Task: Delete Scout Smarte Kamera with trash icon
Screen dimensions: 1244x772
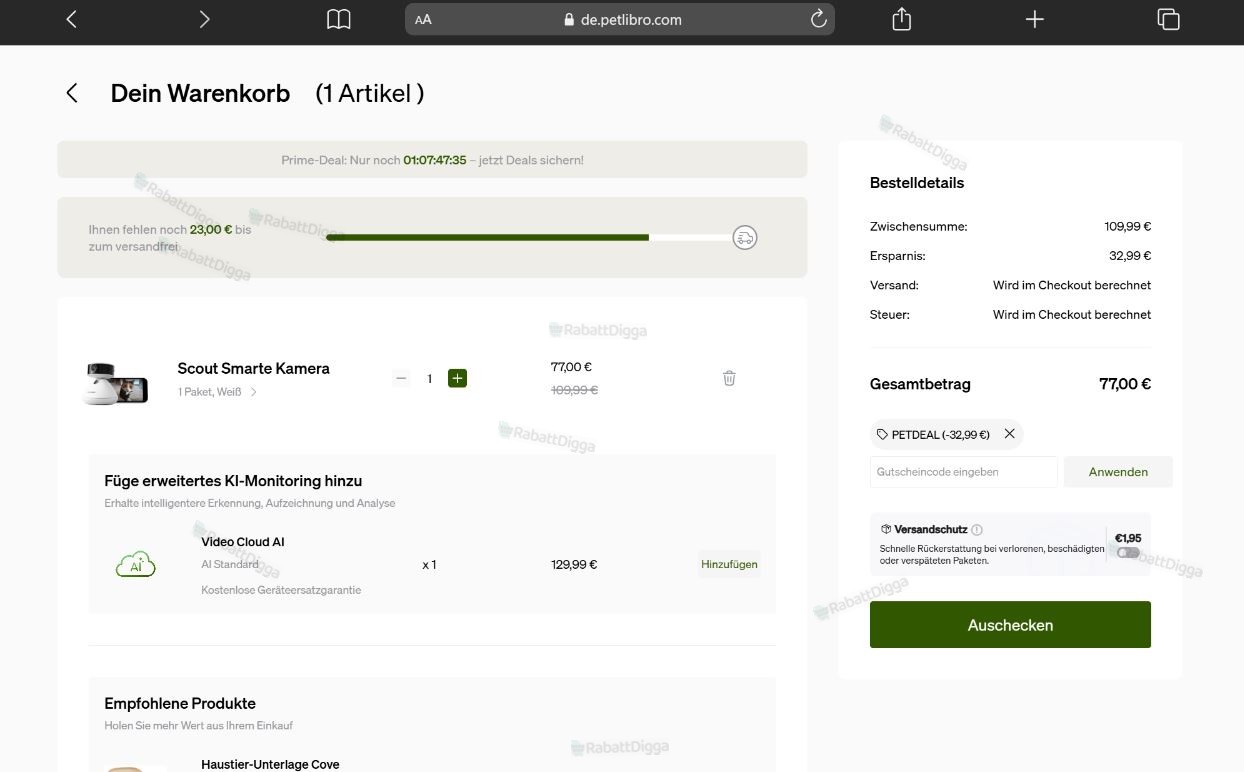Action: pos(729,378)
